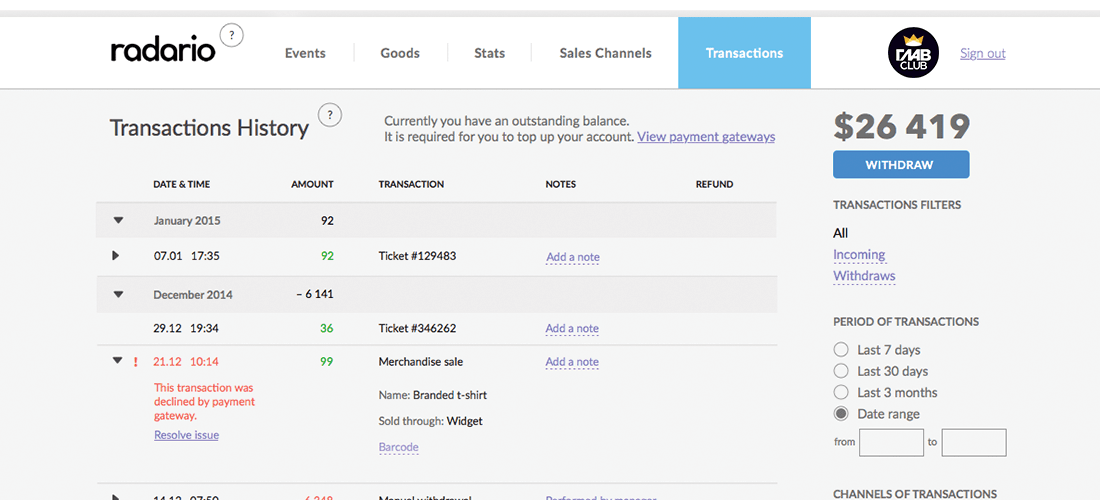Collapse the January 2015 month group

(118, 221)
